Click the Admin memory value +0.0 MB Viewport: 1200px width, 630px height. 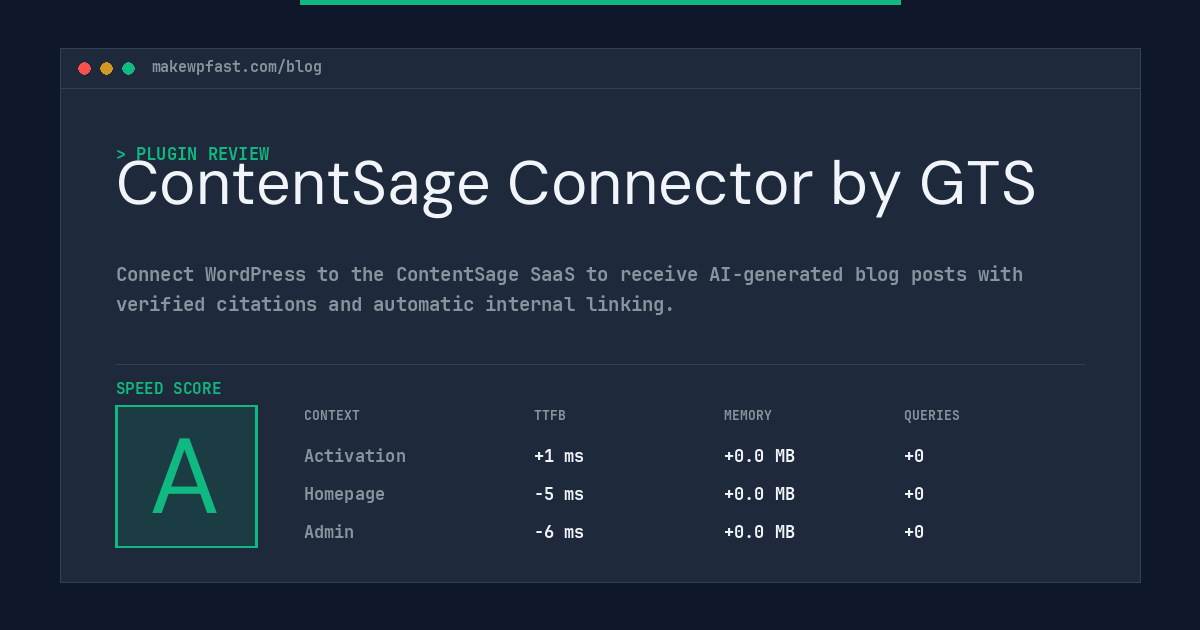click(759, 532)
